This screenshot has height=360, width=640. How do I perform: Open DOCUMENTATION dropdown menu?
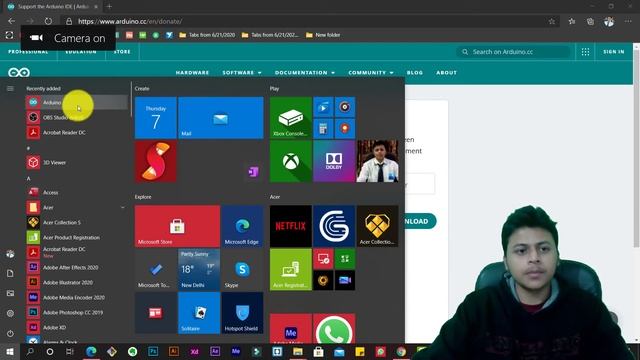305,73
